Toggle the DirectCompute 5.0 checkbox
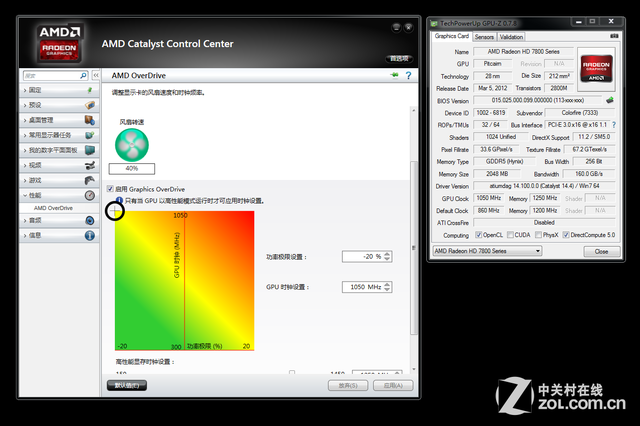Viewport: 640px width, 426px height. pyautogui.click(x=567, y=235)
